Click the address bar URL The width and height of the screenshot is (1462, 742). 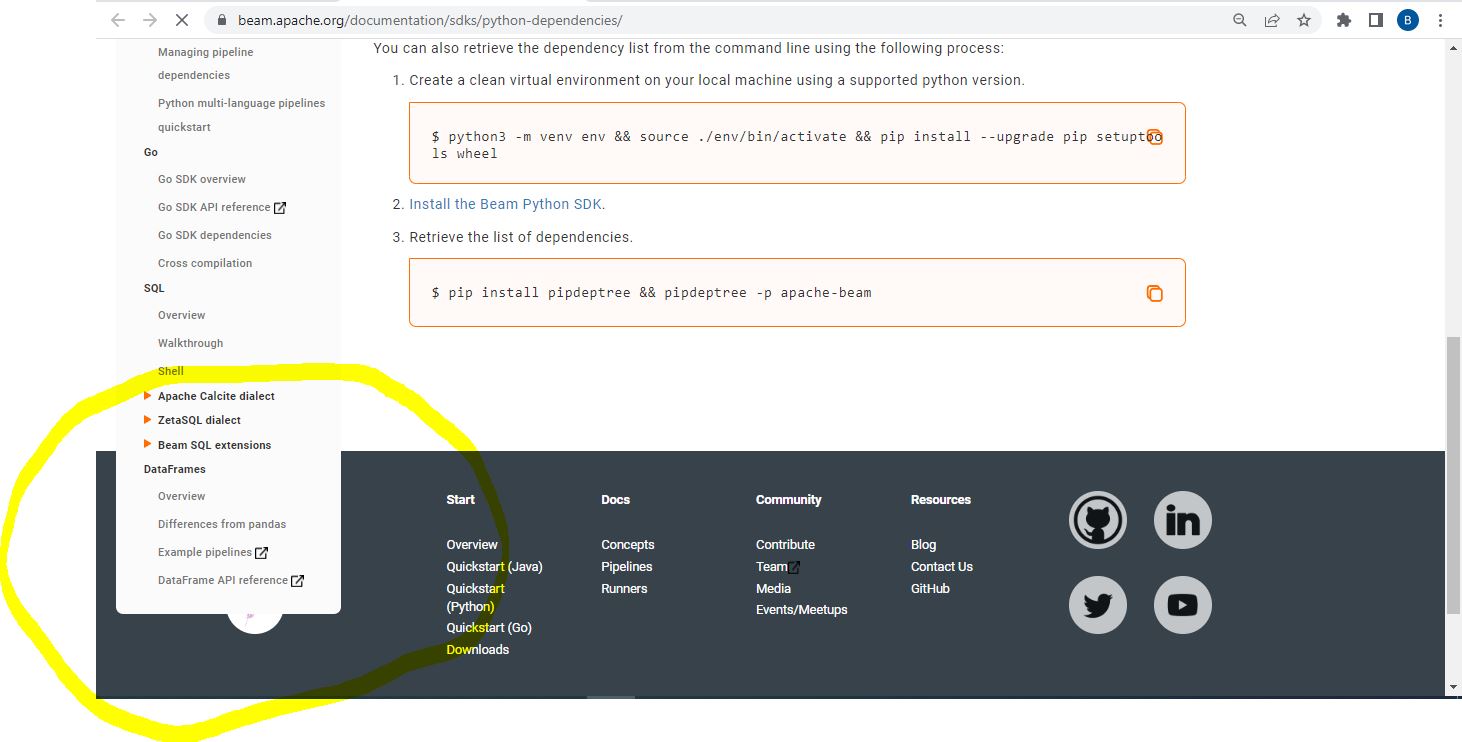(430, 20)
